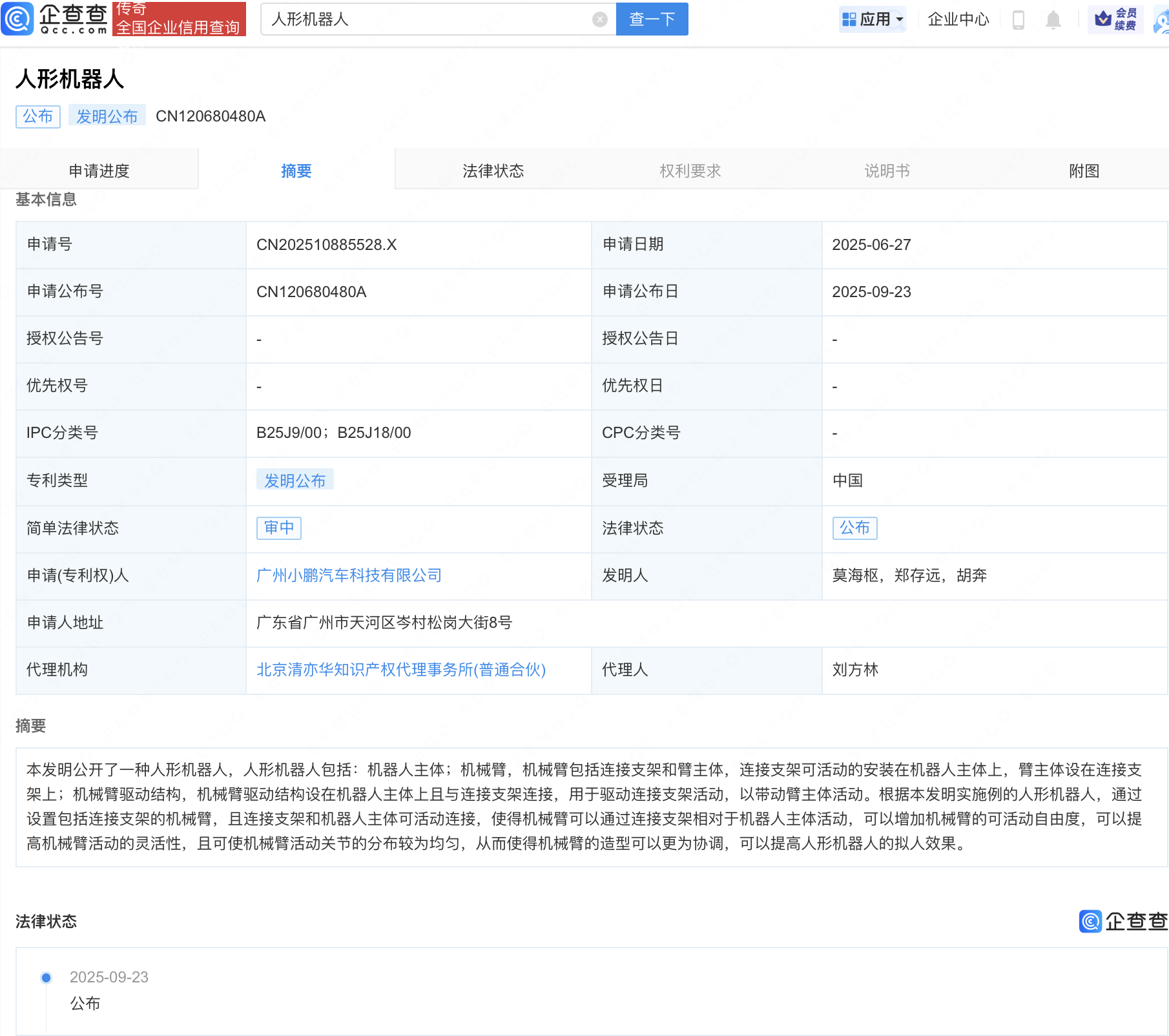Click the 2025-09-23 timeline marker dot
The width and height of the screenshot is (1169, 1036).
click(47, 977)
